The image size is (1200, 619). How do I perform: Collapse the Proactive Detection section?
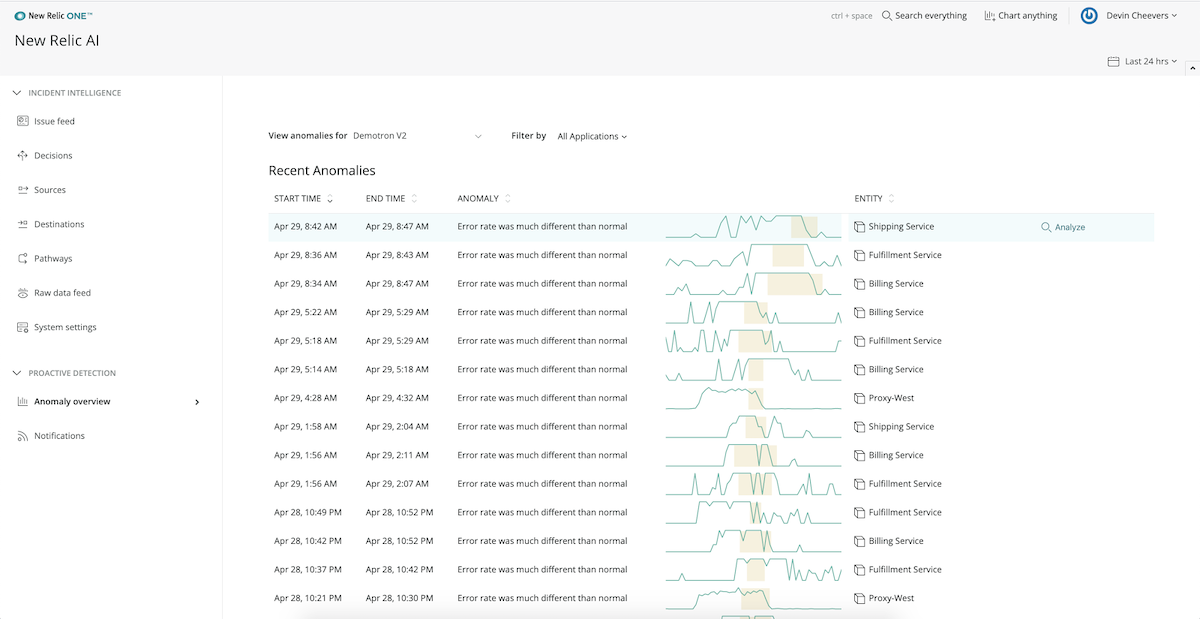(x=16, y=373)
